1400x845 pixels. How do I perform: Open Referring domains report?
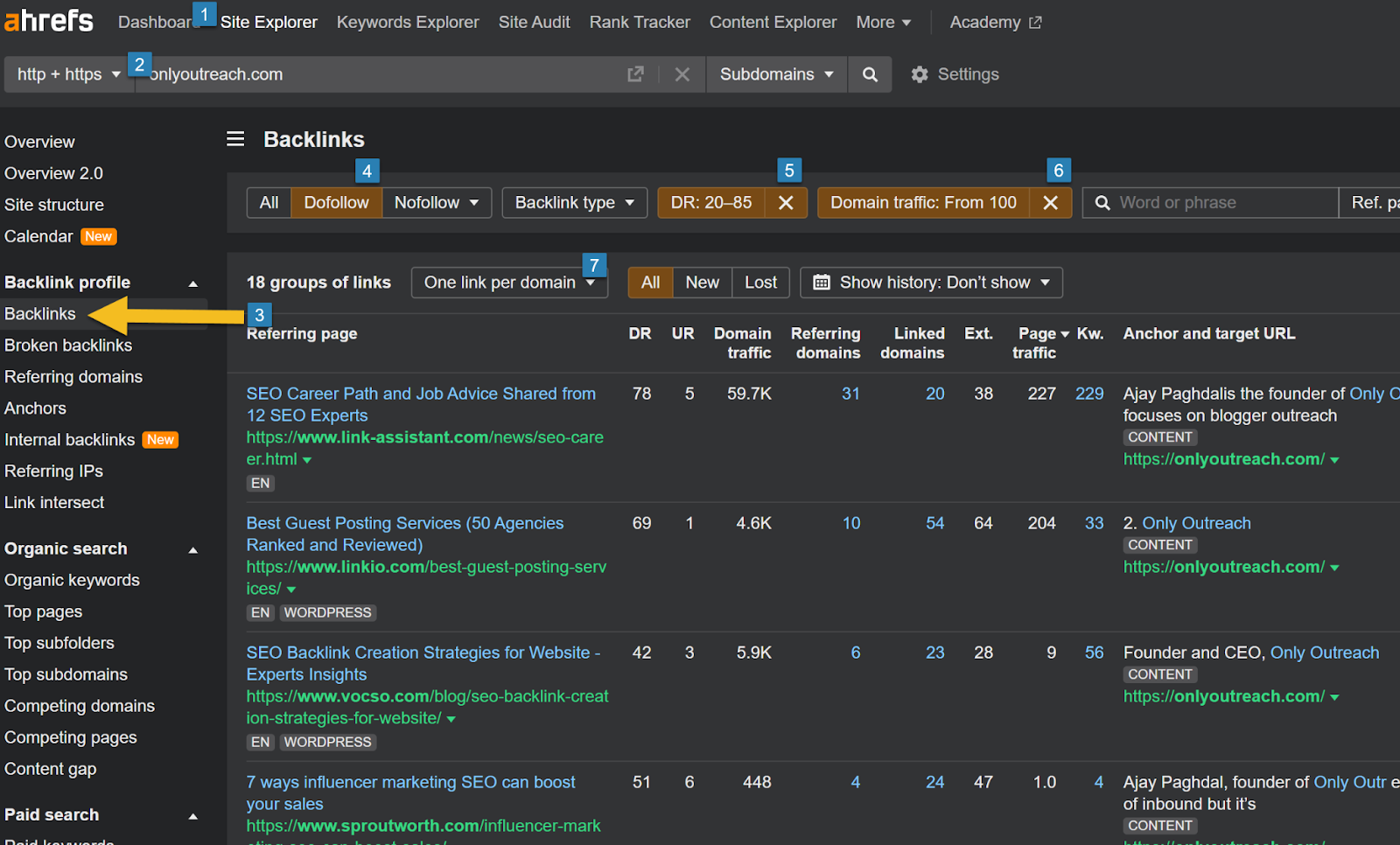click(73, 377)
